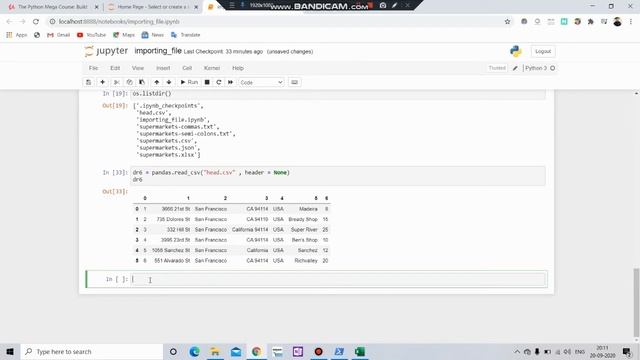Switch to the Home Page tab

(x=152, y=7)
